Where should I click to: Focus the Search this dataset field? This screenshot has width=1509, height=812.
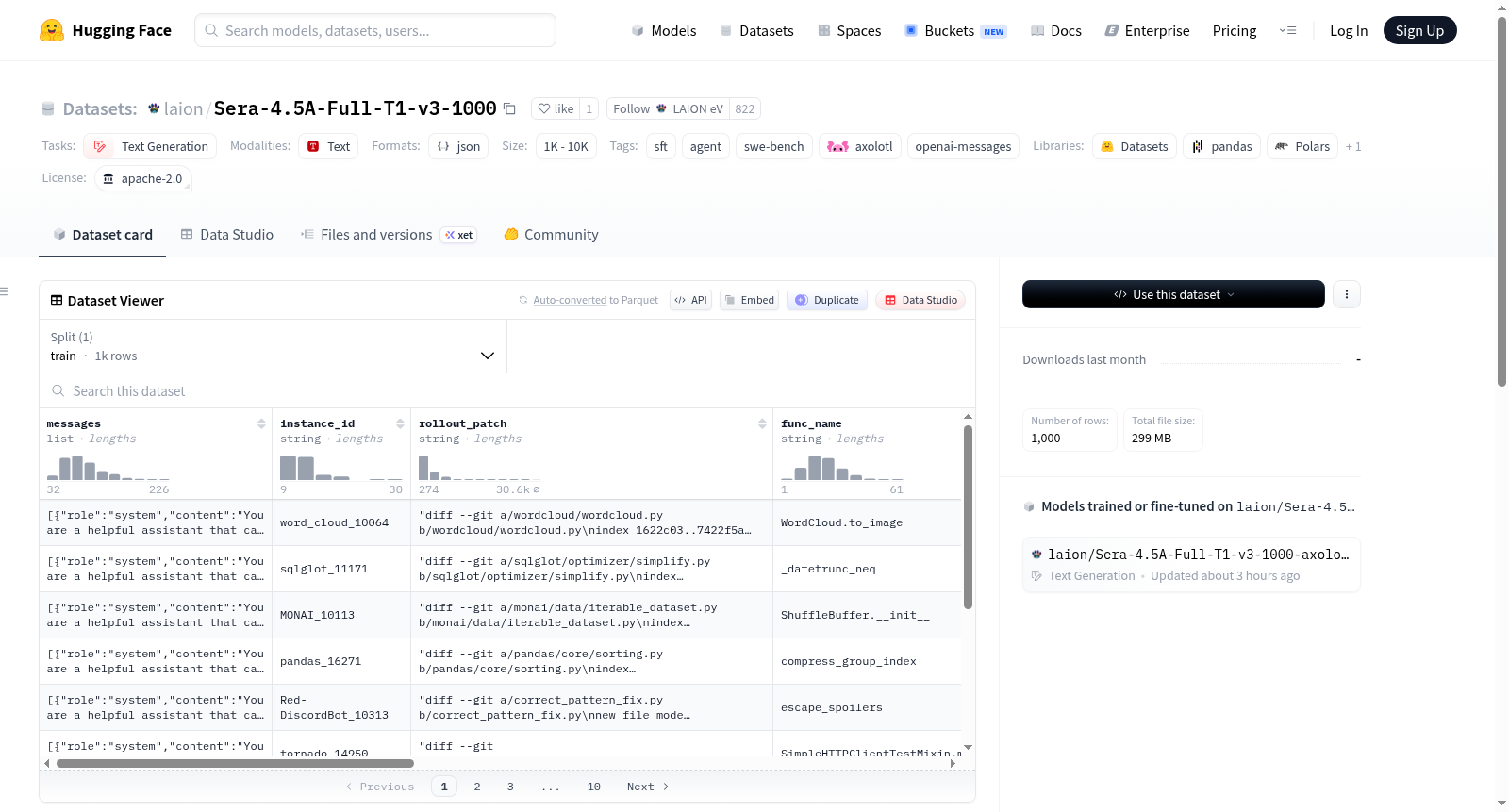507,390
